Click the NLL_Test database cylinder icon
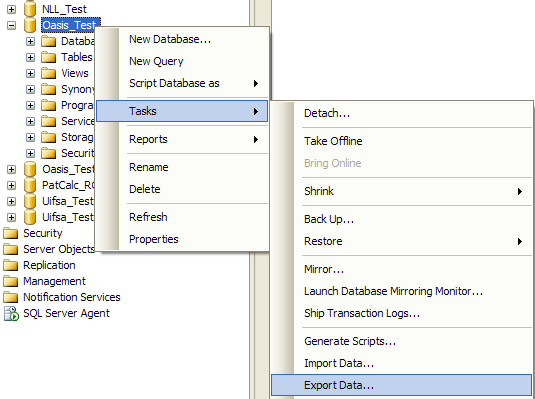The image size is (535, 399). coord(30,9)
